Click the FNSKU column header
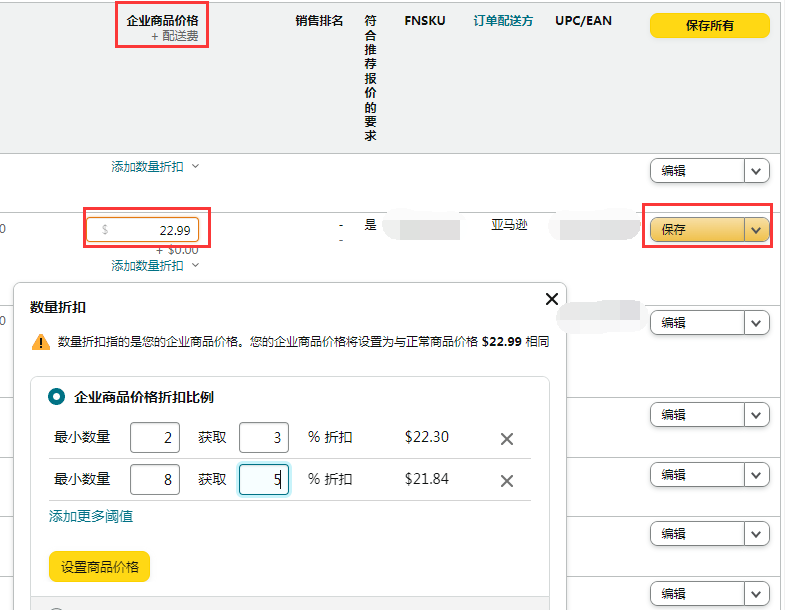 click(425, 21)
